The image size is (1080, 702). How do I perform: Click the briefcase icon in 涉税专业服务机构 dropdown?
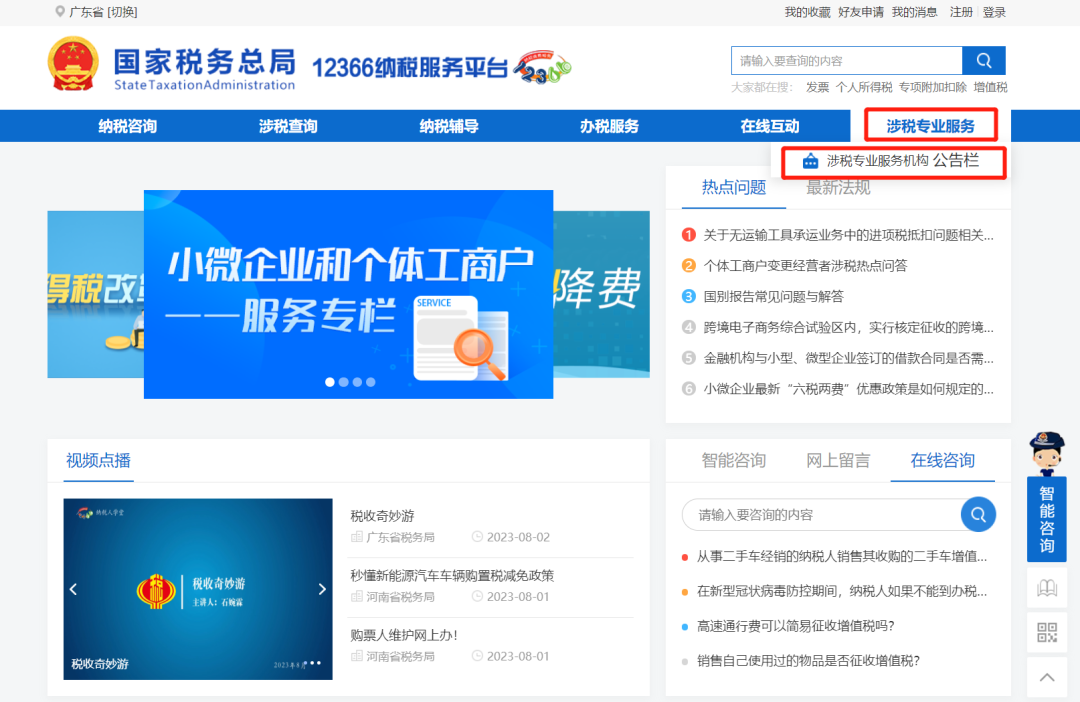pyautogui.click(x=810, y=161)
